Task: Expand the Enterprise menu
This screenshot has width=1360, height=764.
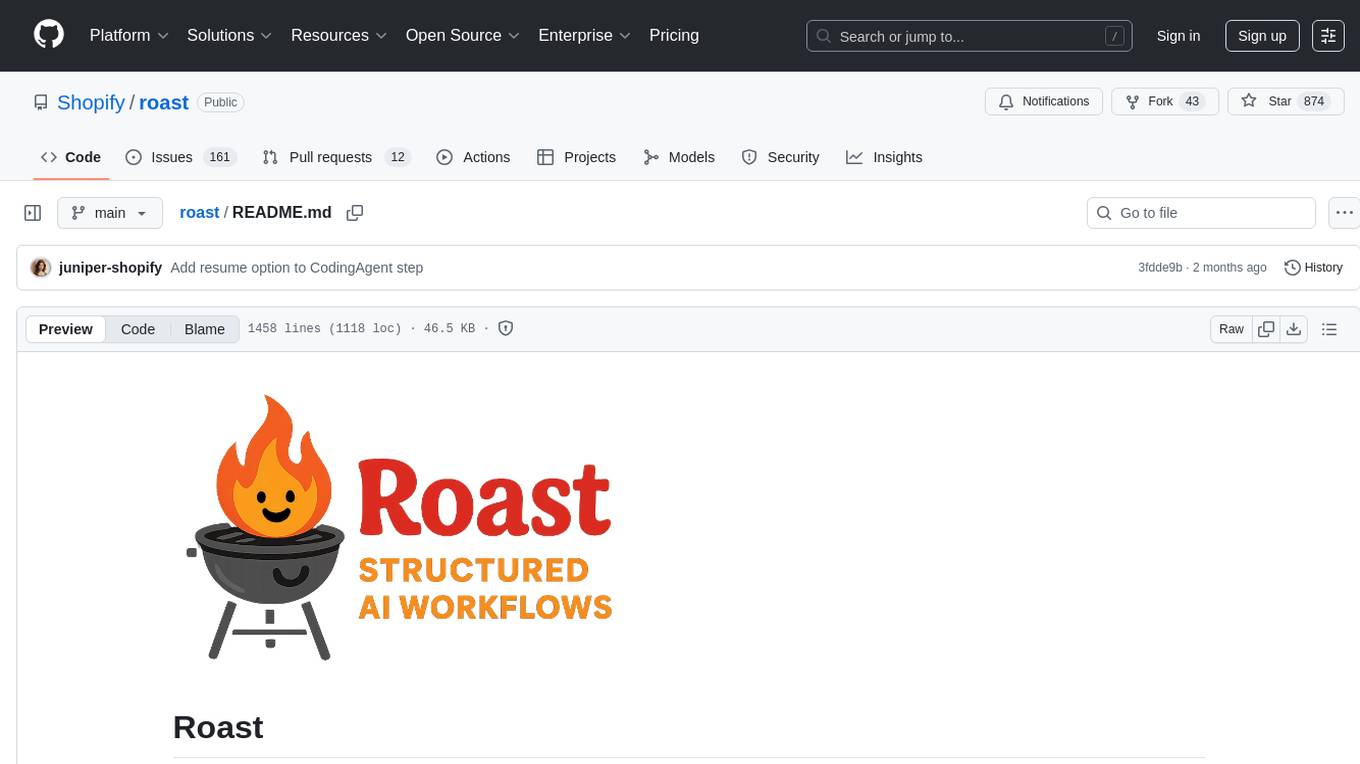Action: pos(585,35)
